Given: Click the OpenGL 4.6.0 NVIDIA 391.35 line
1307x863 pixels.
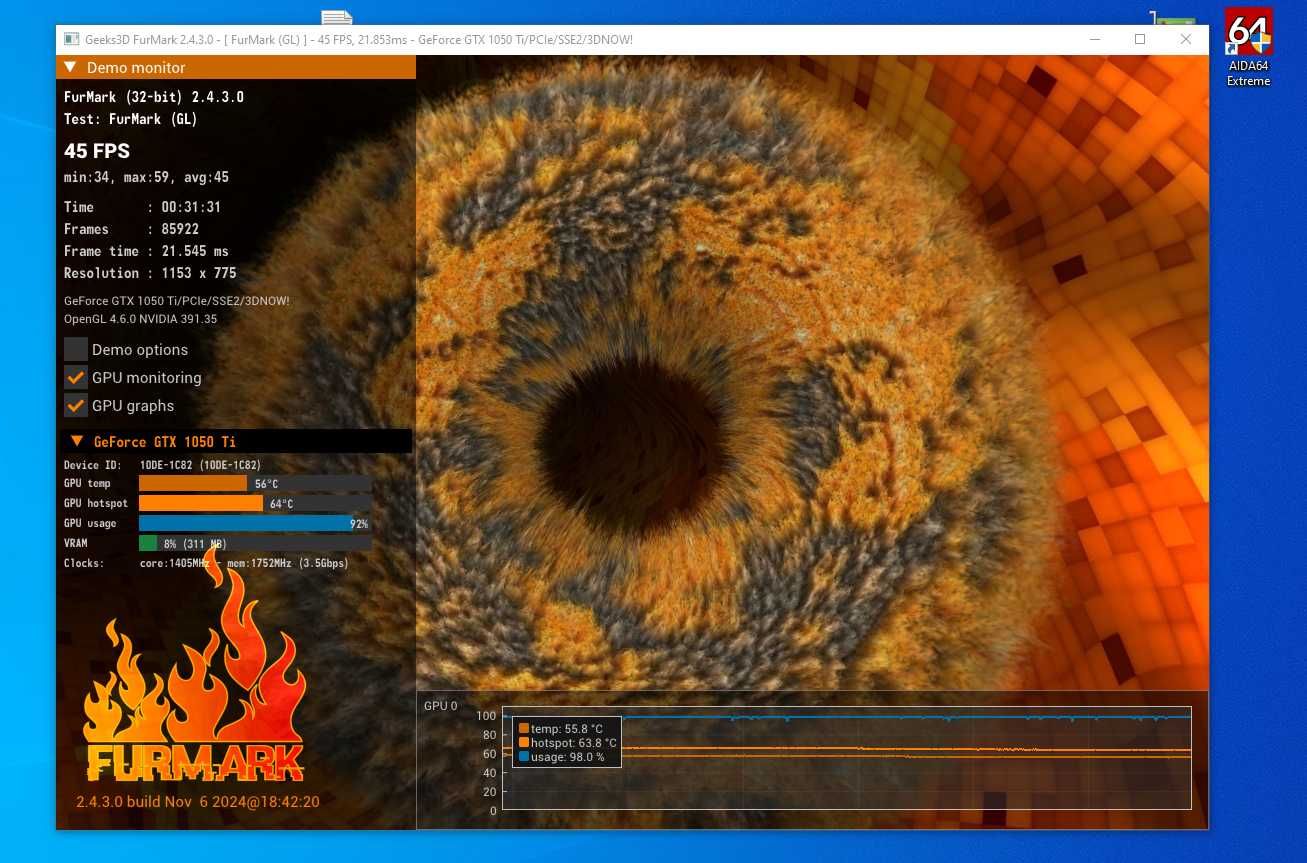Looking at the screenshot, I should point(140,319).
